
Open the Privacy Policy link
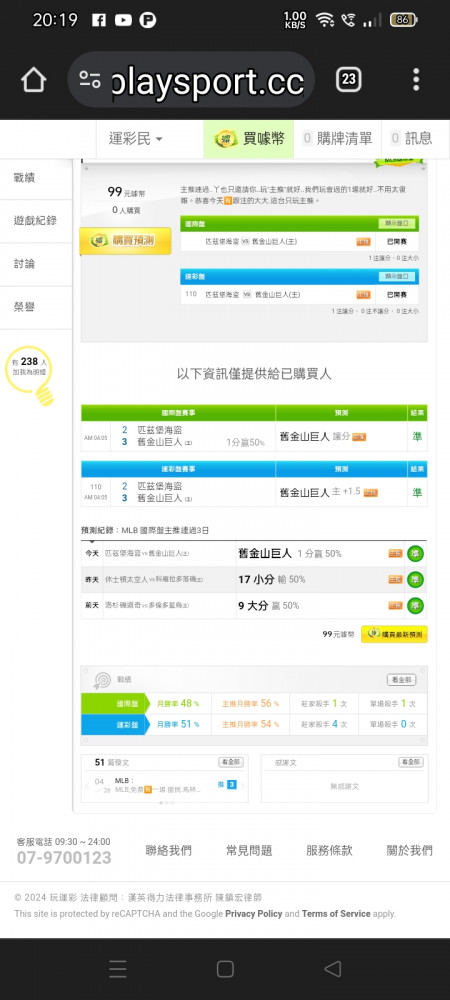pyautogui.click(x=254, y=914)
